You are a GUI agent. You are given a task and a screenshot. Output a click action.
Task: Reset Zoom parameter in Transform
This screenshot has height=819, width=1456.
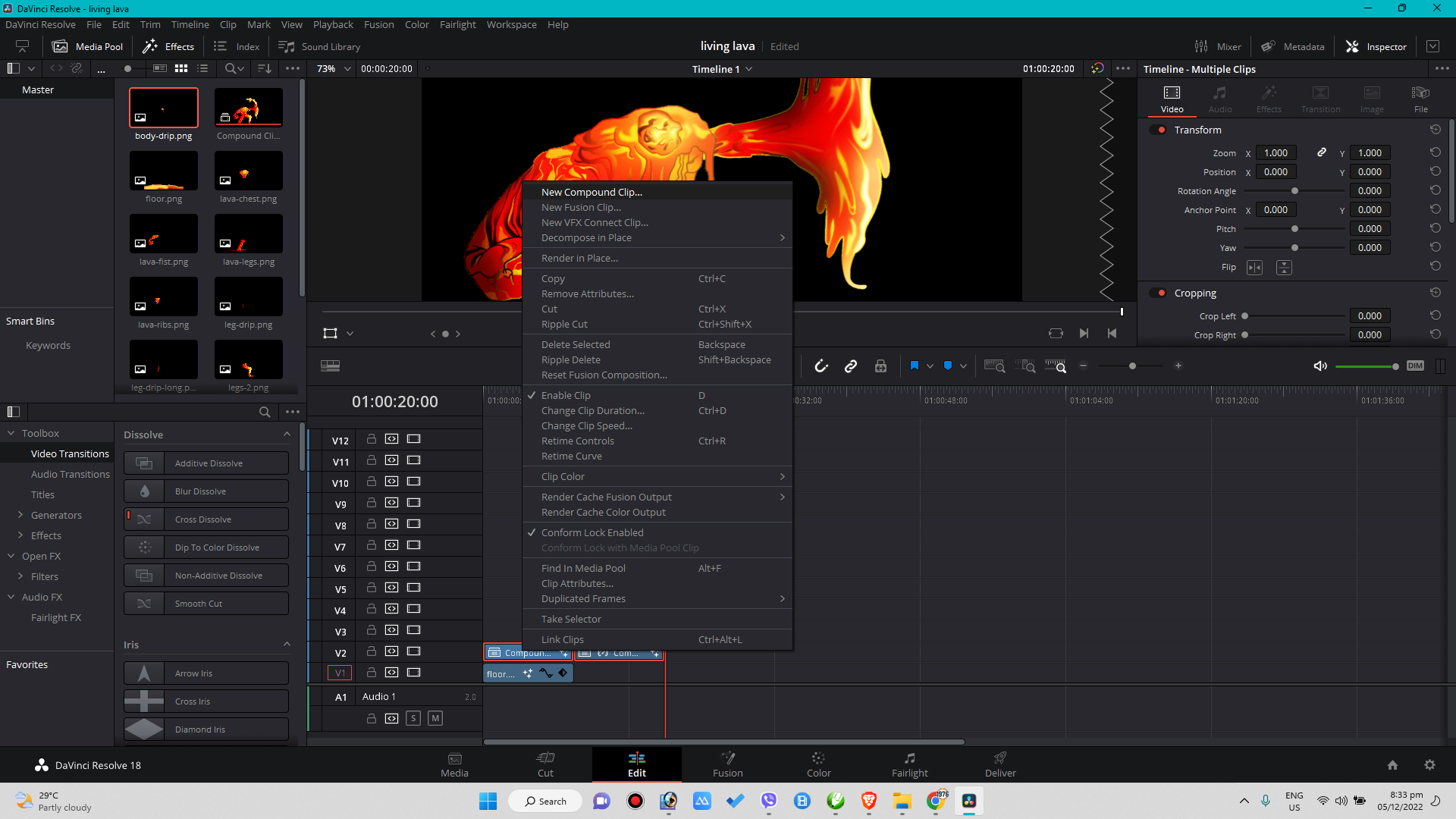(x=1436, y=152)
